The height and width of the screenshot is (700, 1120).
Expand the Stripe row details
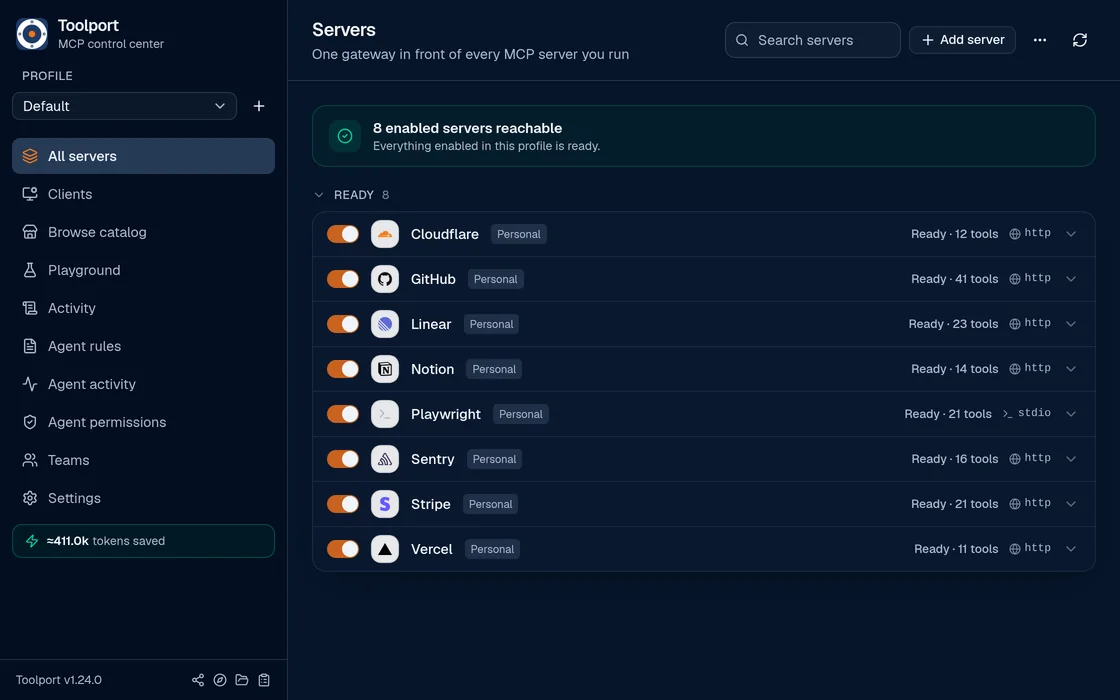click(1071, 504)
